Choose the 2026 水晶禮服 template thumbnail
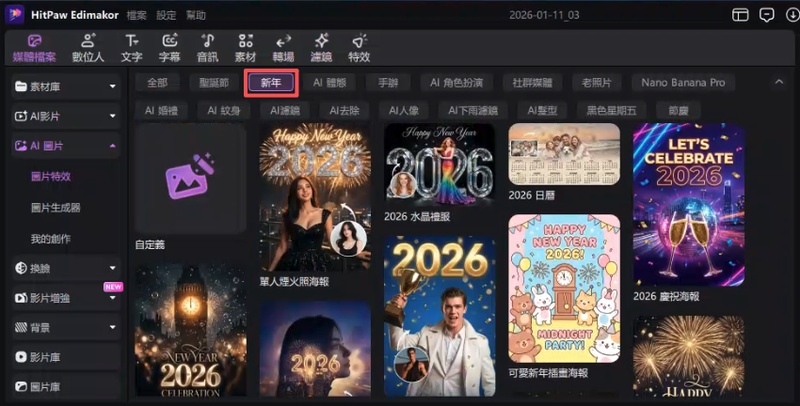Viewport: 800px width, 406px height. point(439,164)
